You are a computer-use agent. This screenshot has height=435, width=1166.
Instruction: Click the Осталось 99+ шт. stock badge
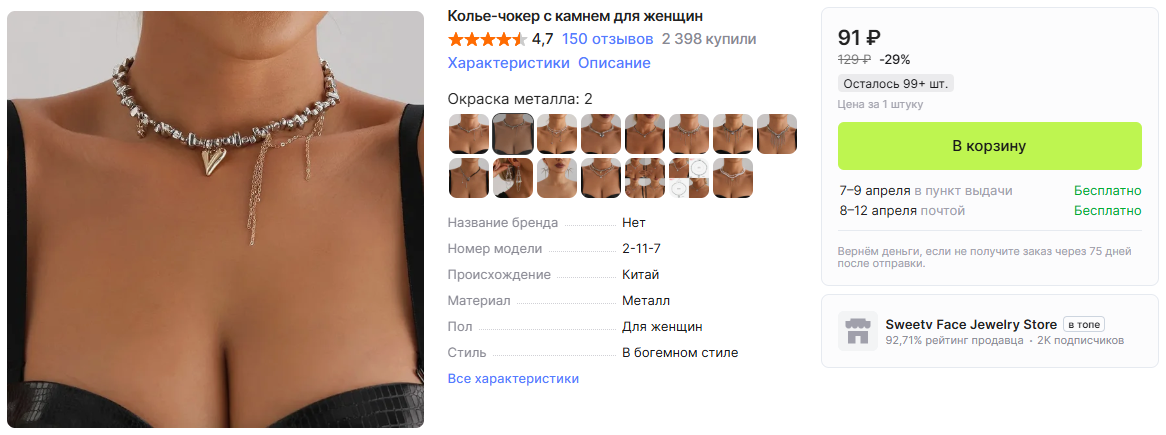[896, 83]
